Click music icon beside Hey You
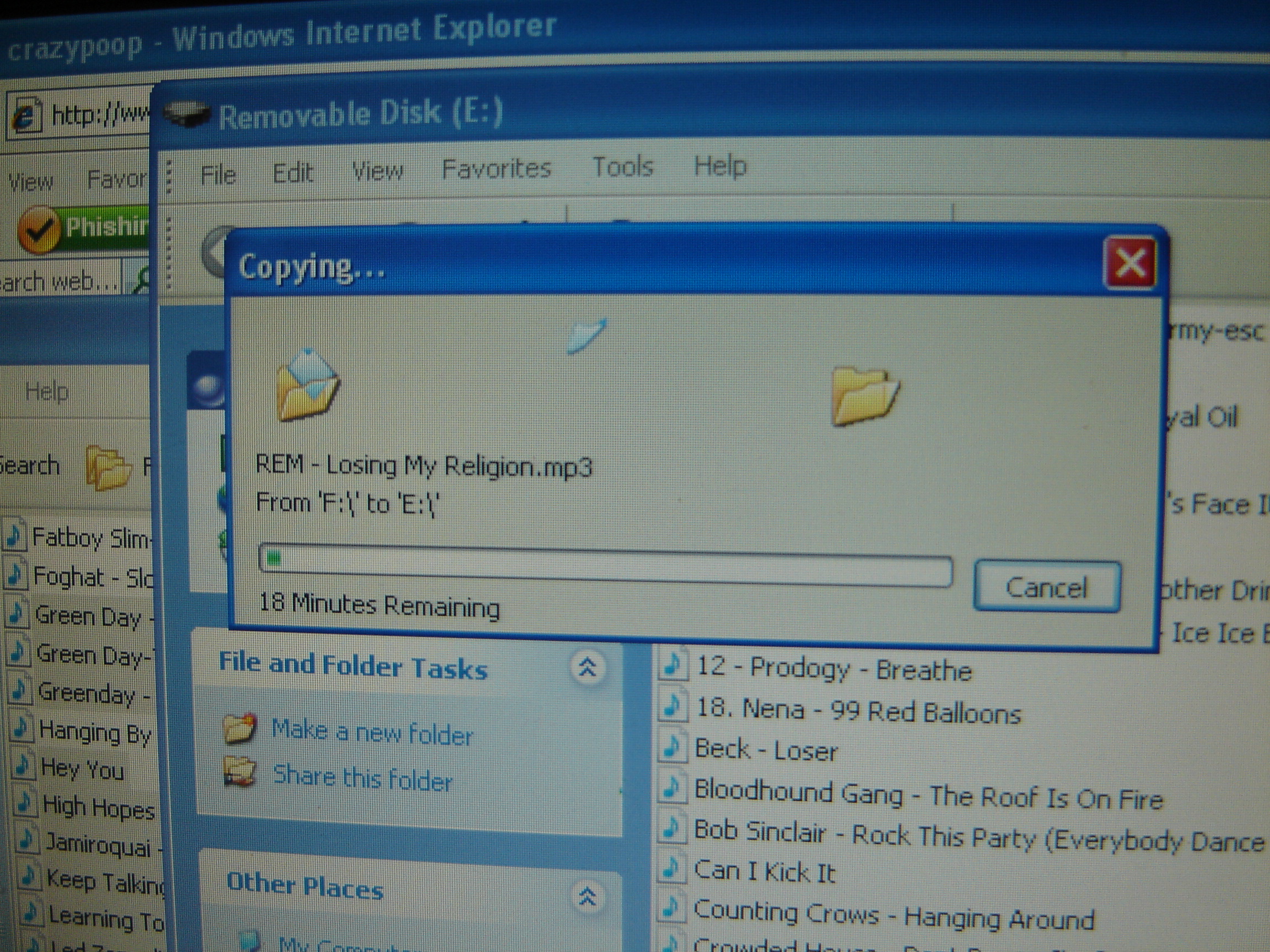 point(24,765)
